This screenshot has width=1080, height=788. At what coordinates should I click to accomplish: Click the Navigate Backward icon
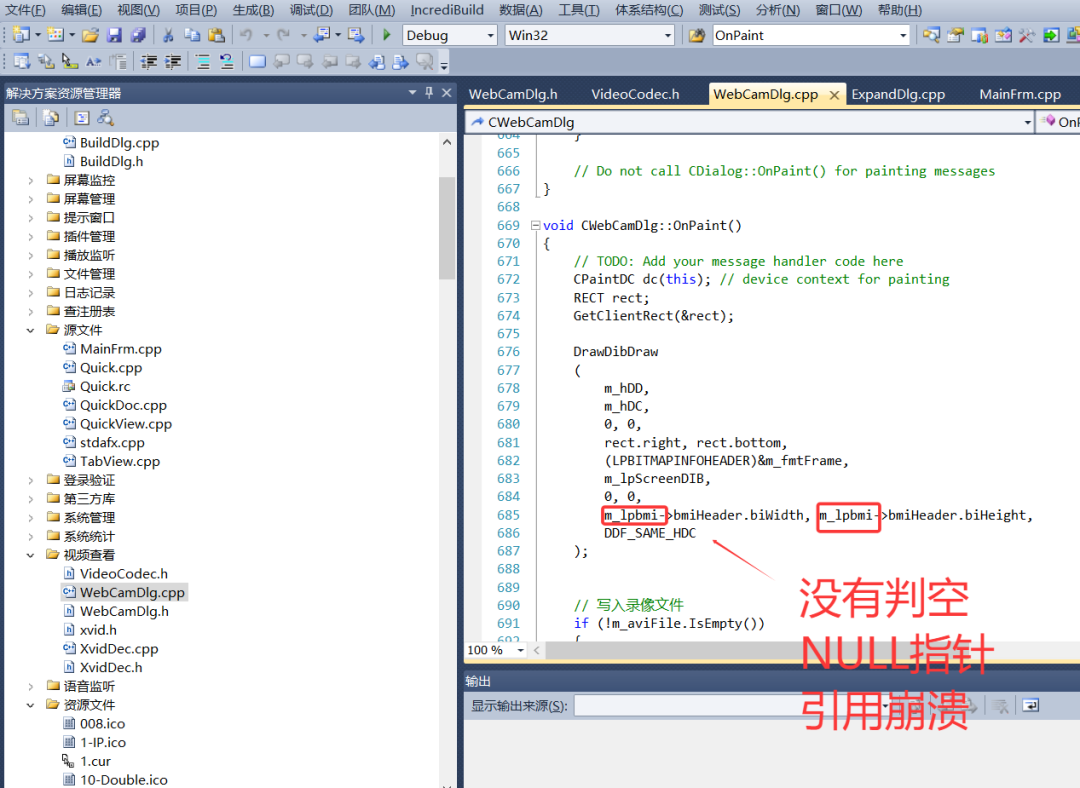pos(322,34)
